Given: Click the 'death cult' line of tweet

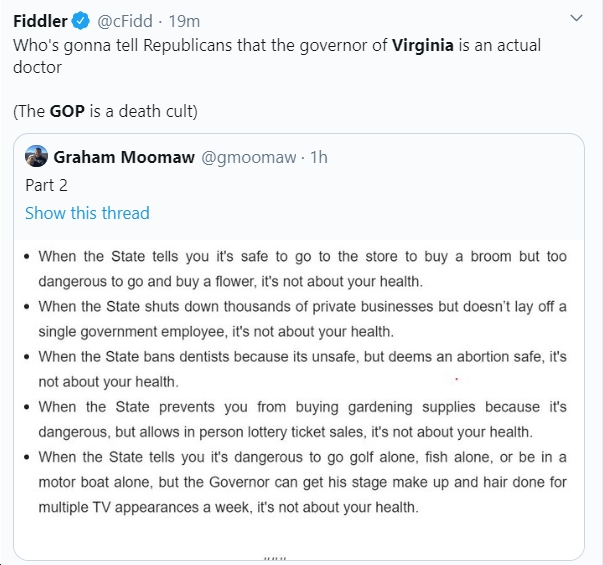Looking at the screenshot, I should [x=105, y=111].
